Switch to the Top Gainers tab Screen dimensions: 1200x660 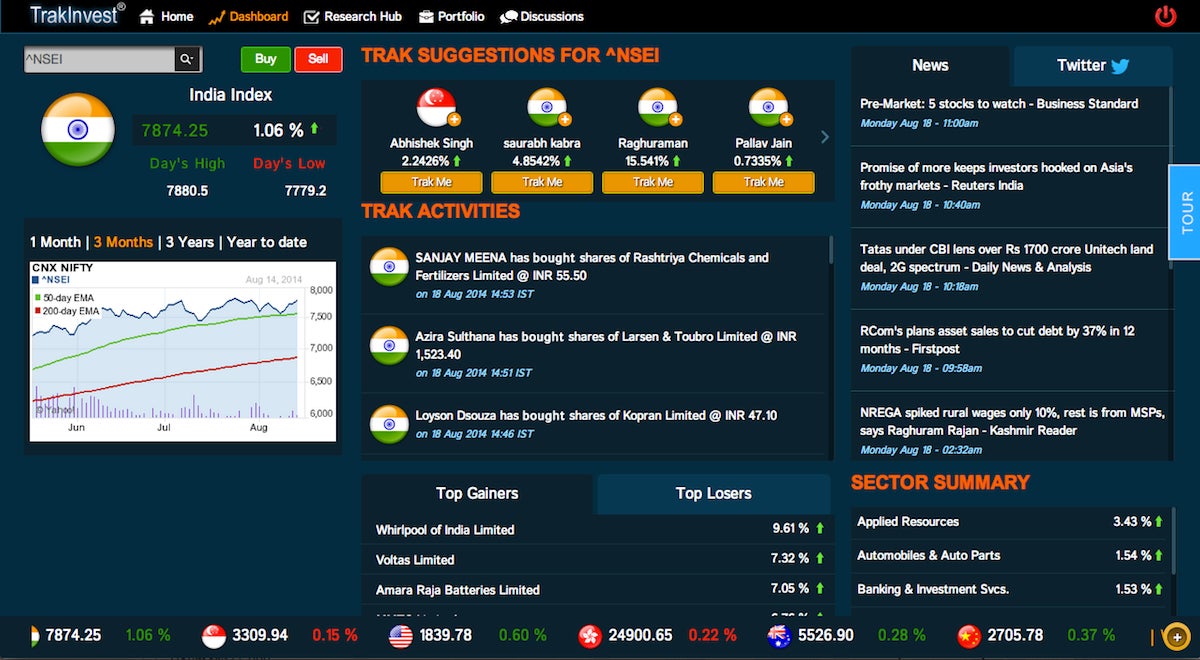click(478, 493)
